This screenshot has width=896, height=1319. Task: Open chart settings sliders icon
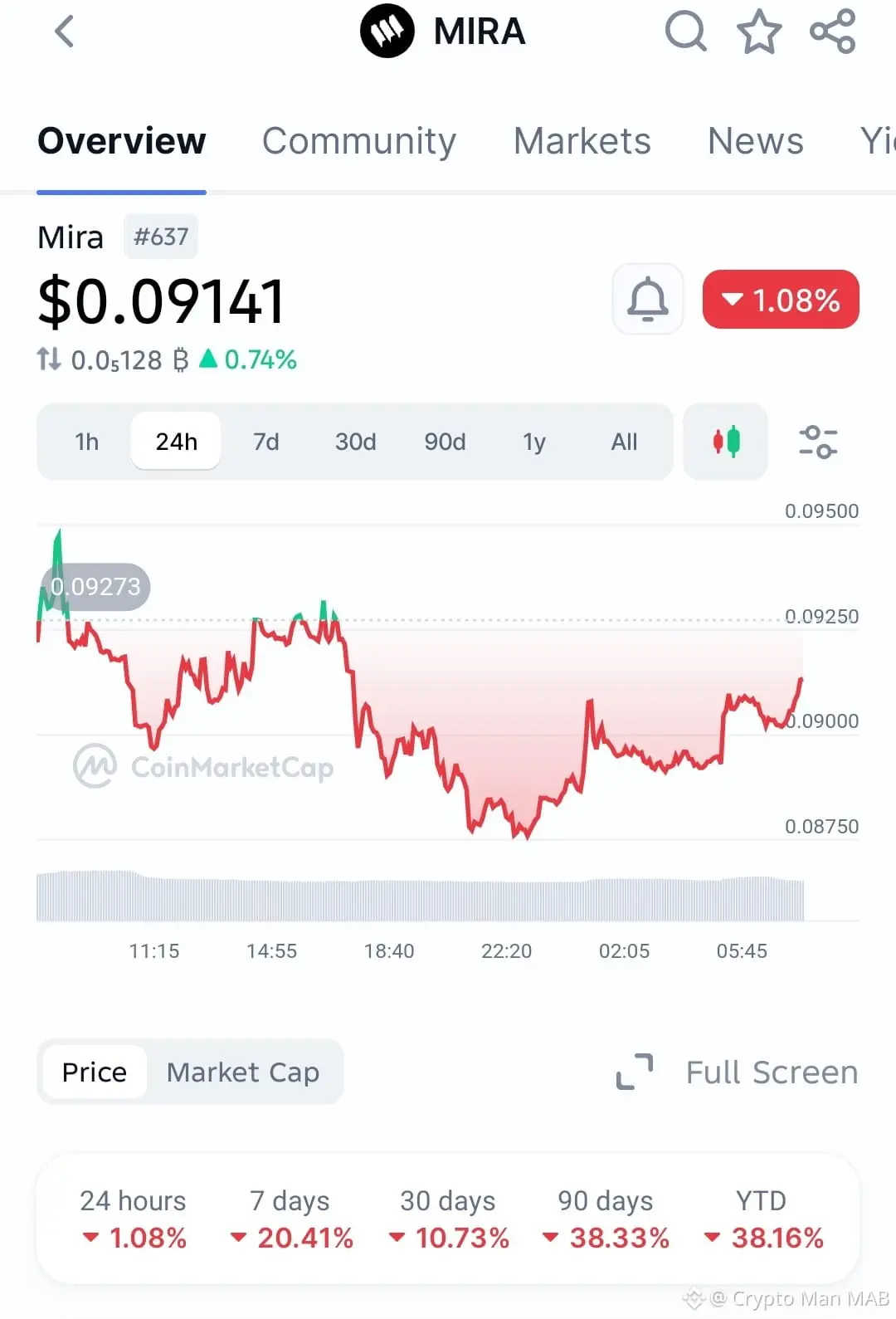[818, 442]
